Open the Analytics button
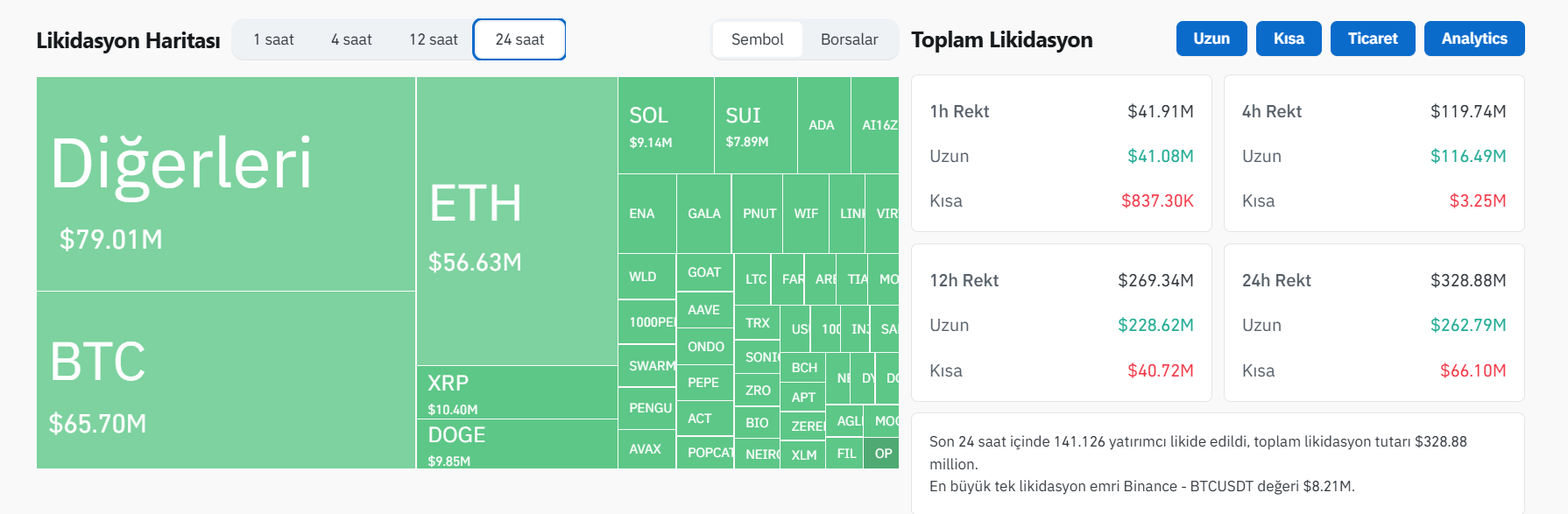The image size is (1568, 514). pos(1473,39)
